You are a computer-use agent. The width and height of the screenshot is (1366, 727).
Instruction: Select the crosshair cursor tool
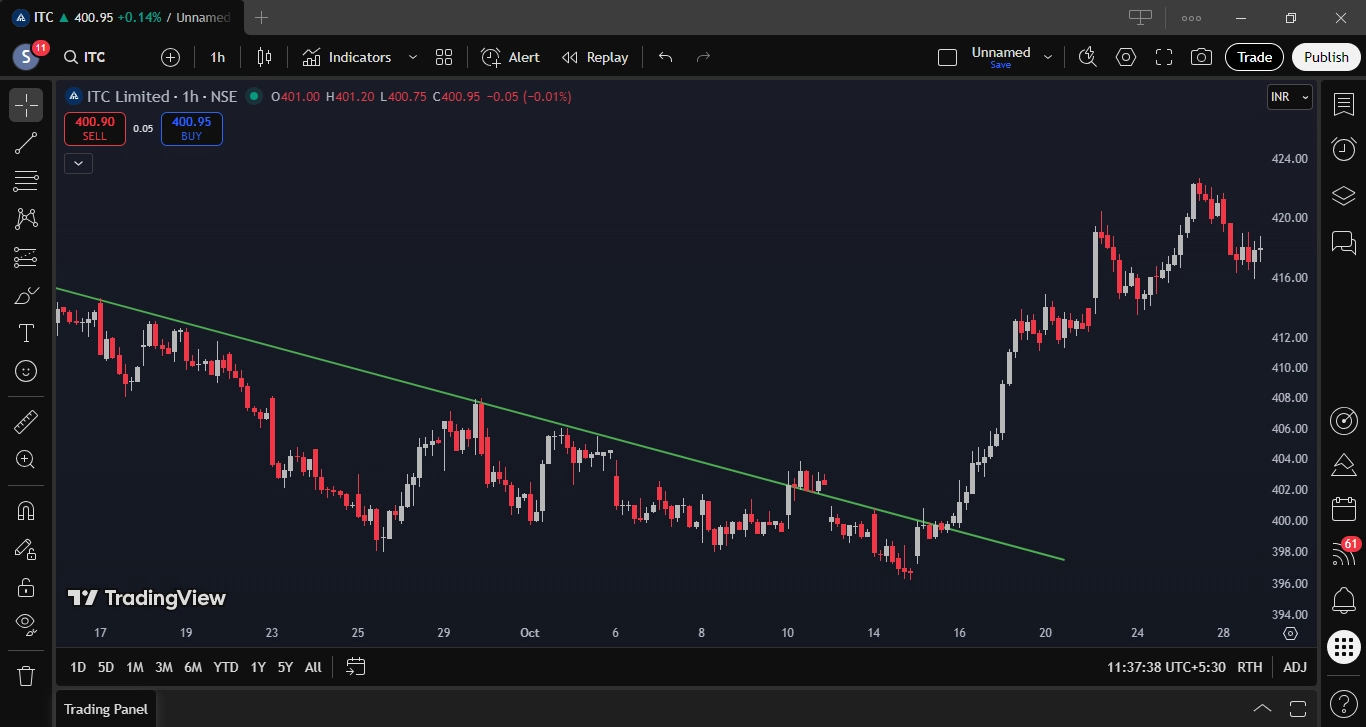coord(26,105)
